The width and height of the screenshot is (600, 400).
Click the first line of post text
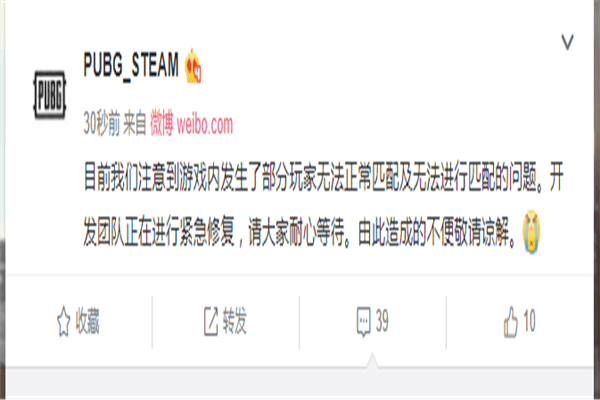324,179
